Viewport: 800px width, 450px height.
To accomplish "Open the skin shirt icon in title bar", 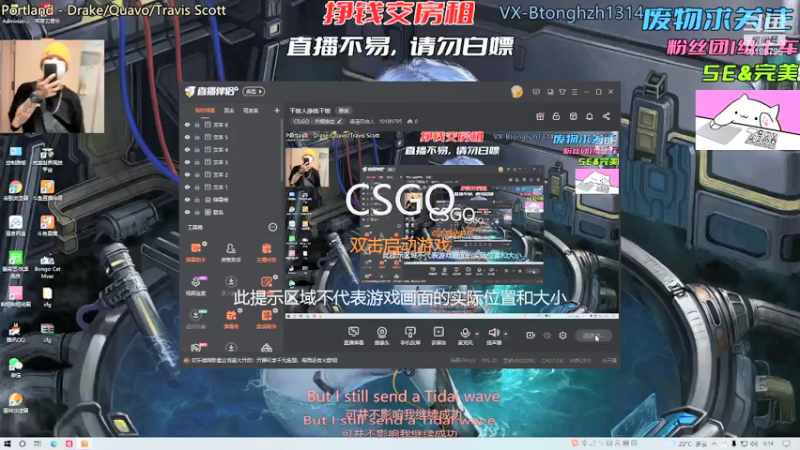I will pyautogui.click(x=562, y=92).
